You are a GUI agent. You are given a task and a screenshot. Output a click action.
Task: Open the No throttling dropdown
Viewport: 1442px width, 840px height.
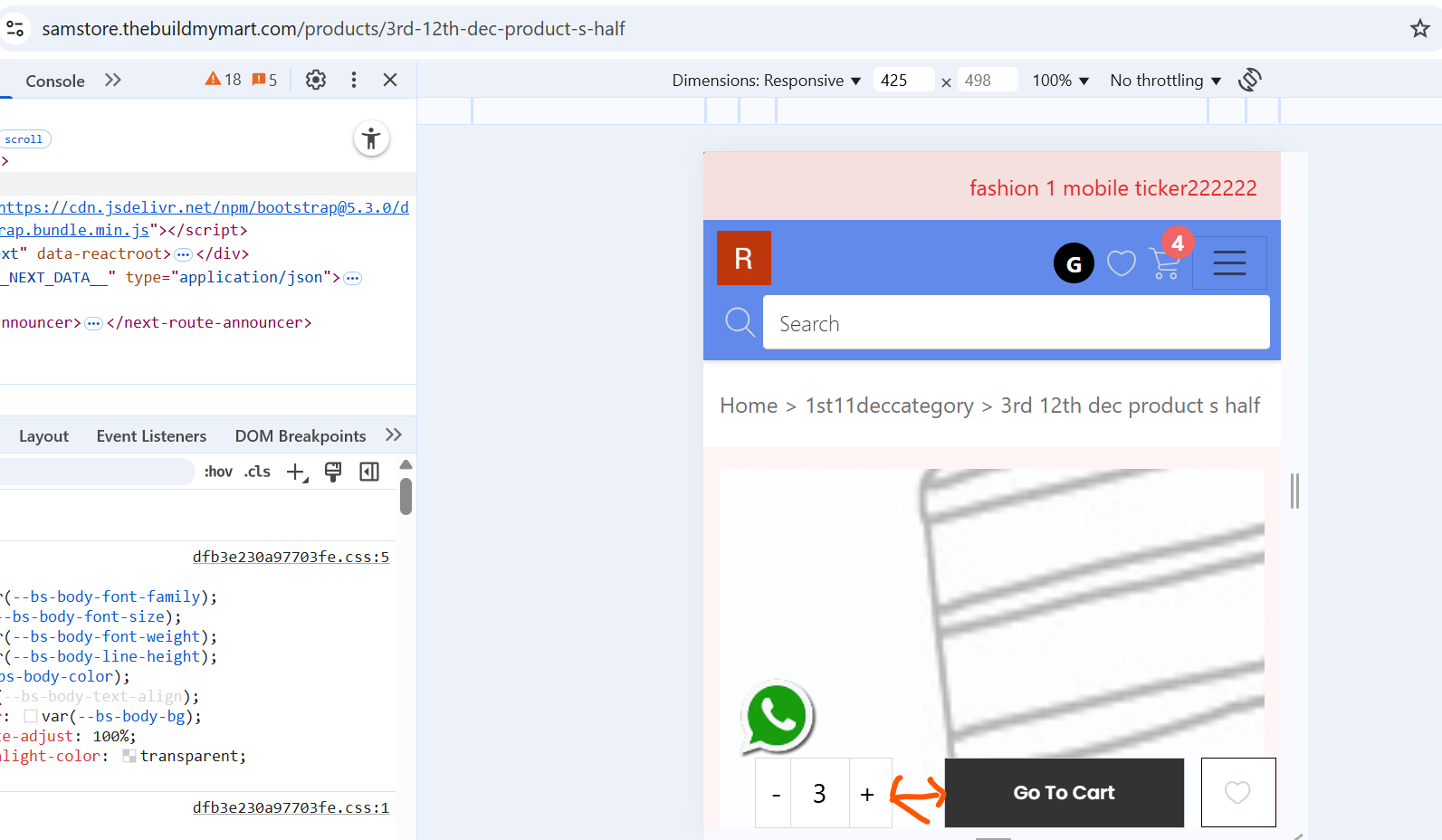point(1166,81)
